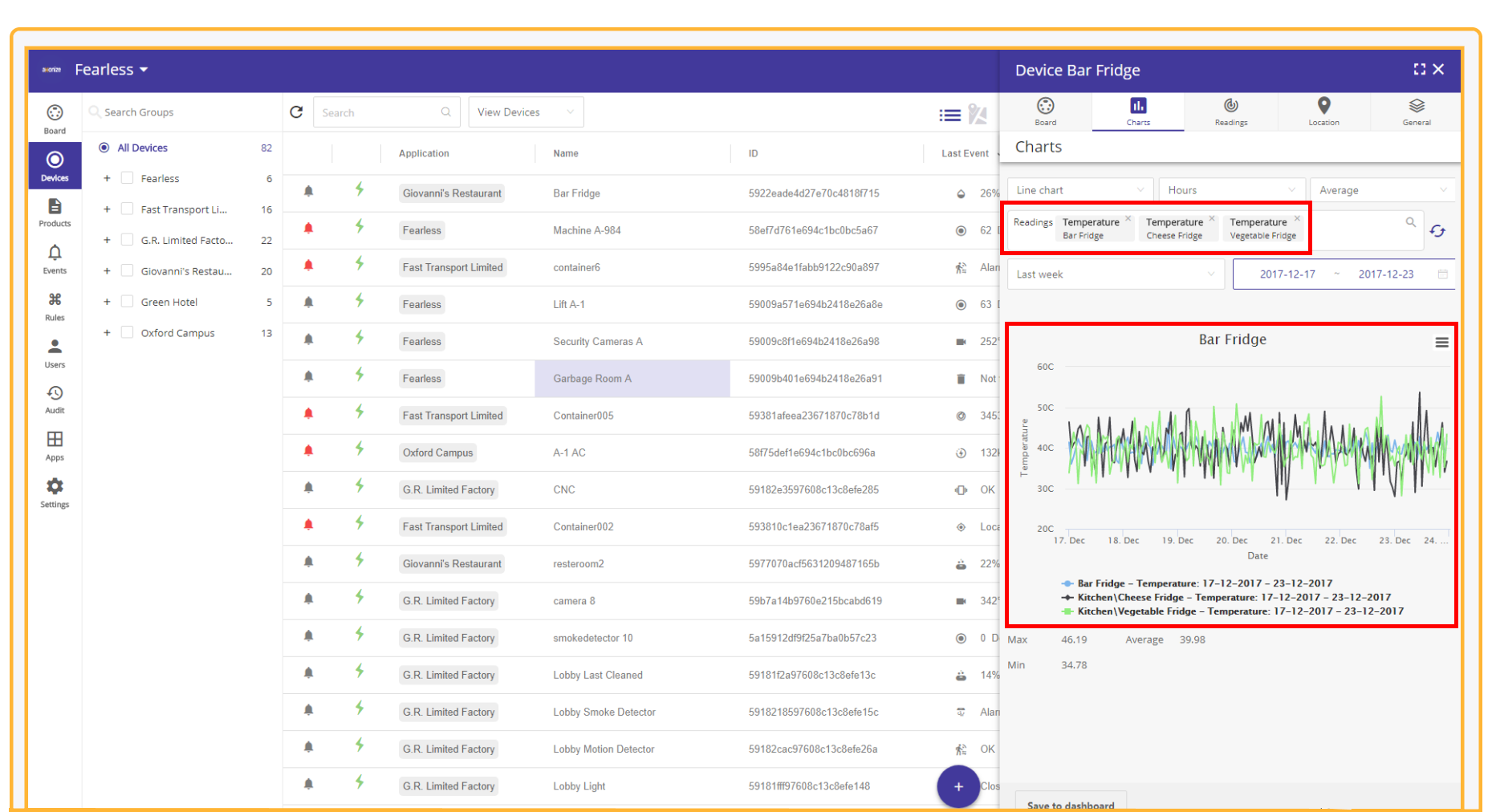Viewport: 1492px width, 812px height.
Task: Select the All Devices radio button
Action: click(x=104, y=148)
